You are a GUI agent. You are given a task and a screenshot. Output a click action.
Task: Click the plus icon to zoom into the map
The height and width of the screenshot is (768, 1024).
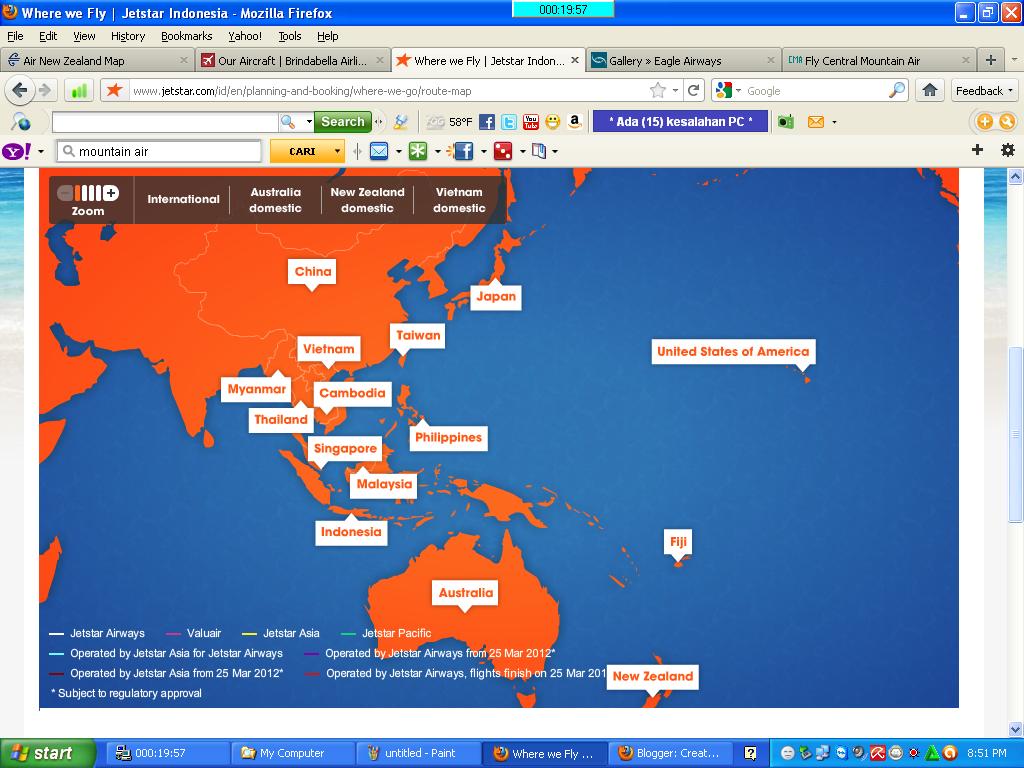tap(112, 193)
